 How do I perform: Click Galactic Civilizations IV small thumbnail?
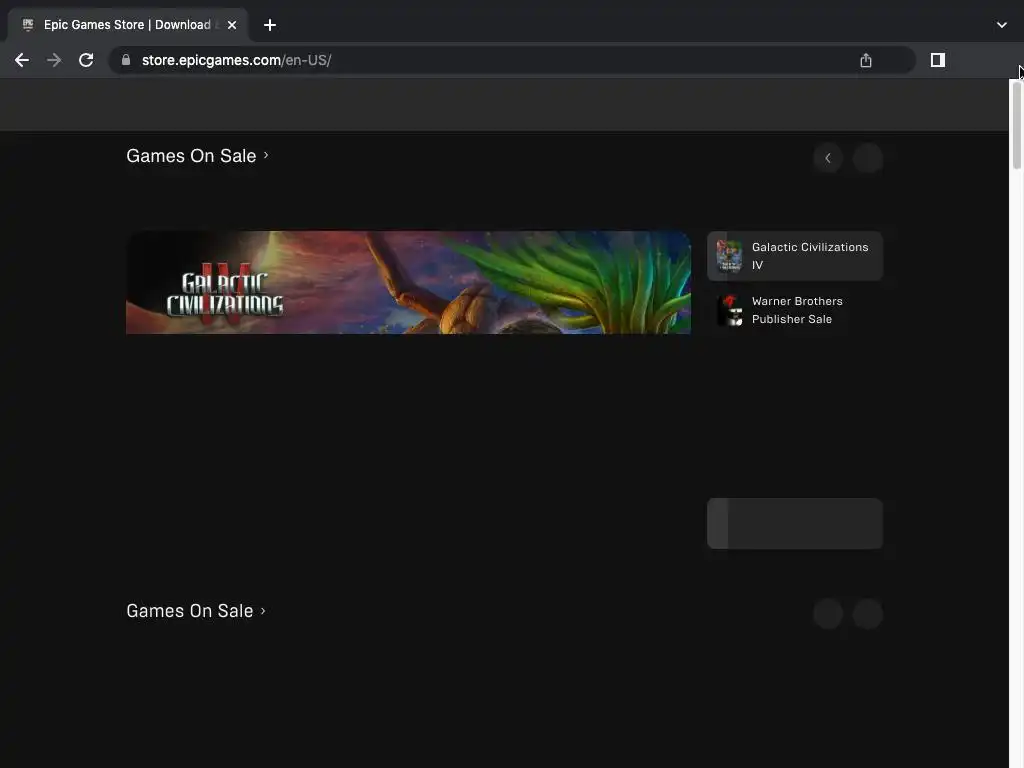click(729, 256)
